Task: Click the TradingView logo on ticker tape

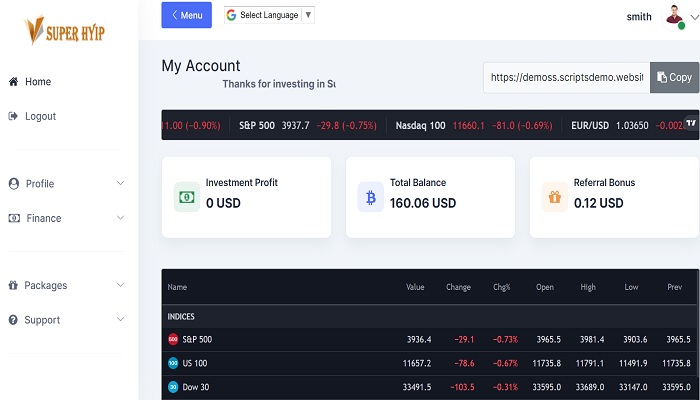Action: (691, 123)
